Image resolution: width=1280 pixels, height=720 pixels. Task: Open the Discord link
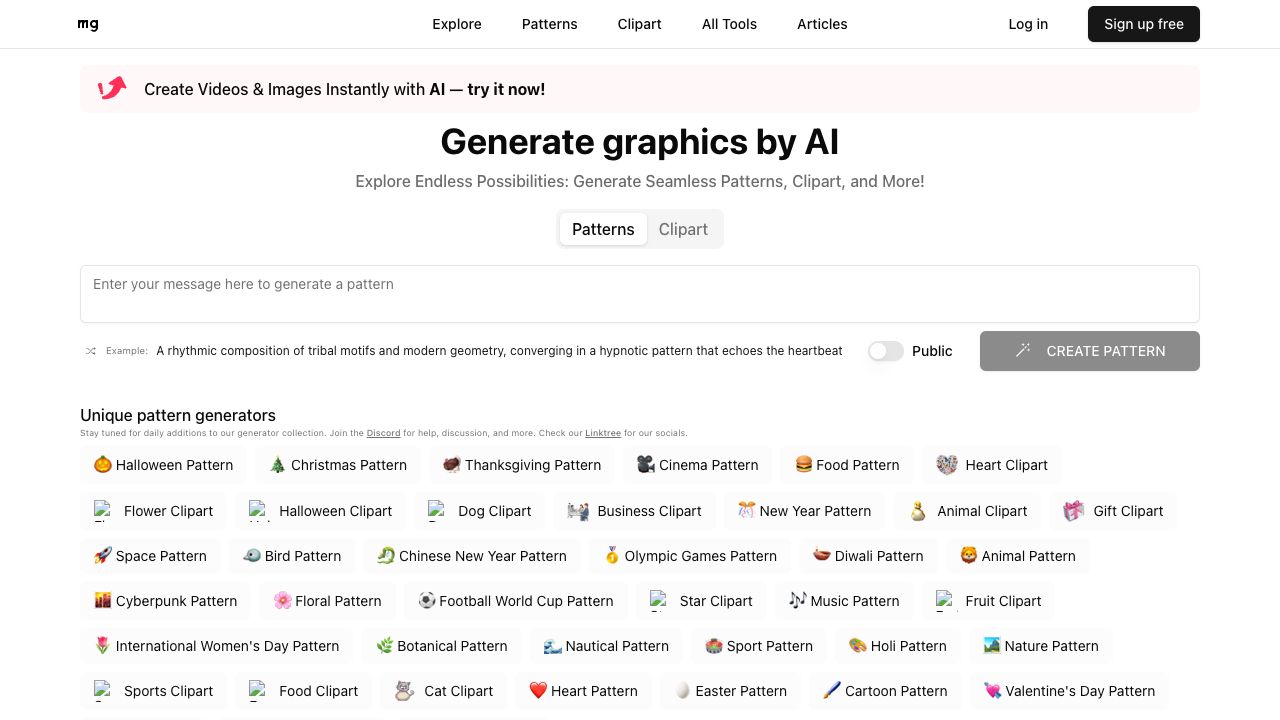coord(383,433)
